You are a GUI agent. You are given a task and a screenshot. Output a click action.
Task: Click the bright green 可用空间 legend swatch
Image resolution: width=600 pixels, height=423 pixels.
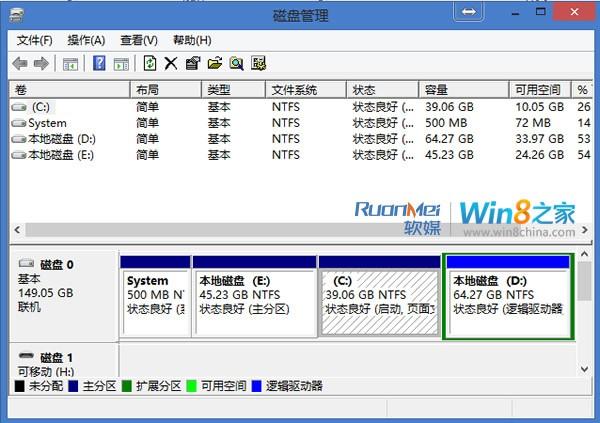coord(191,386)
